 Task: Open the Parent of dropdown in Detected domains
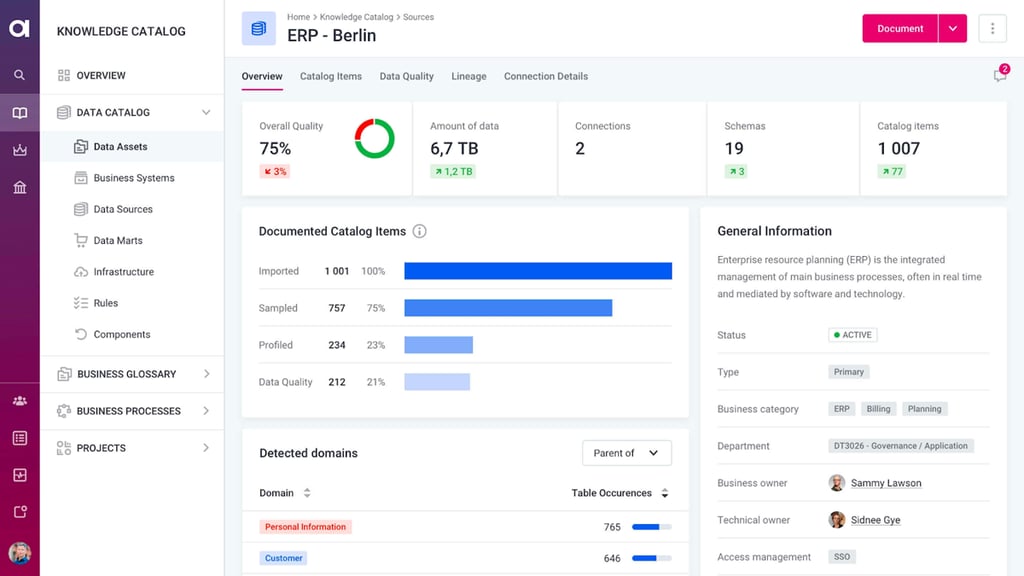point(627,453)
